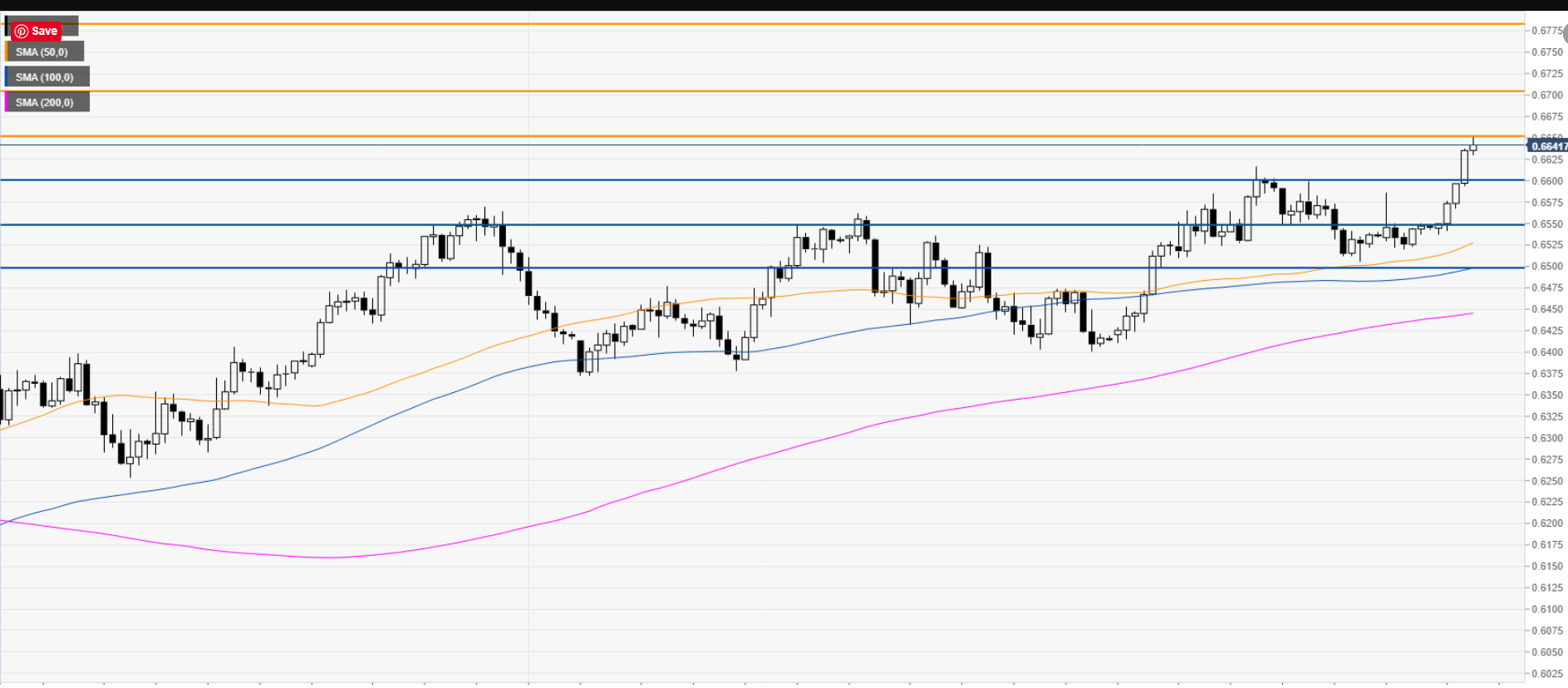Image resolution: width=1568 pixels, height=688 pixels.
Task: Click the Pinterest Save button
Action: tap(36, 31)
